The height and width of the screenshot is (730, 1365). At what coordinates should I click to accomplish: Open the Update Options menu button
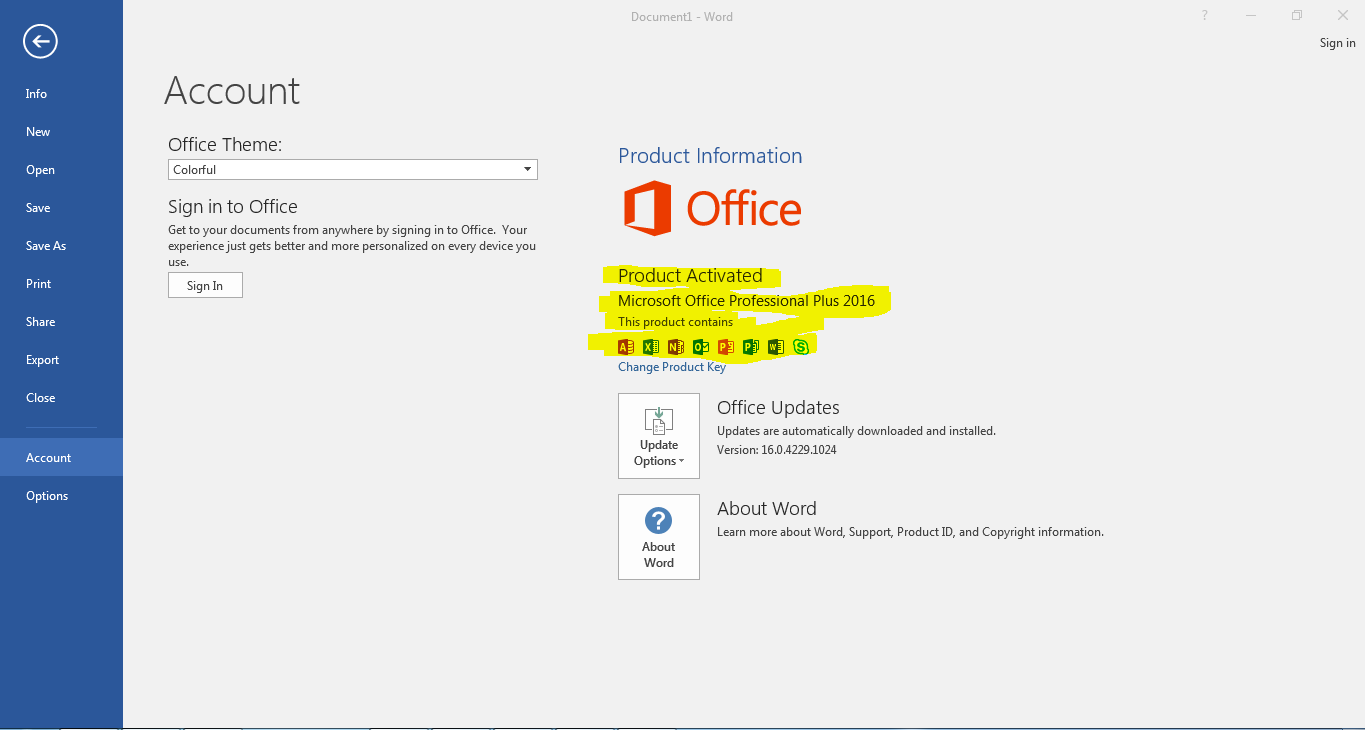click(x=659, y=436)
